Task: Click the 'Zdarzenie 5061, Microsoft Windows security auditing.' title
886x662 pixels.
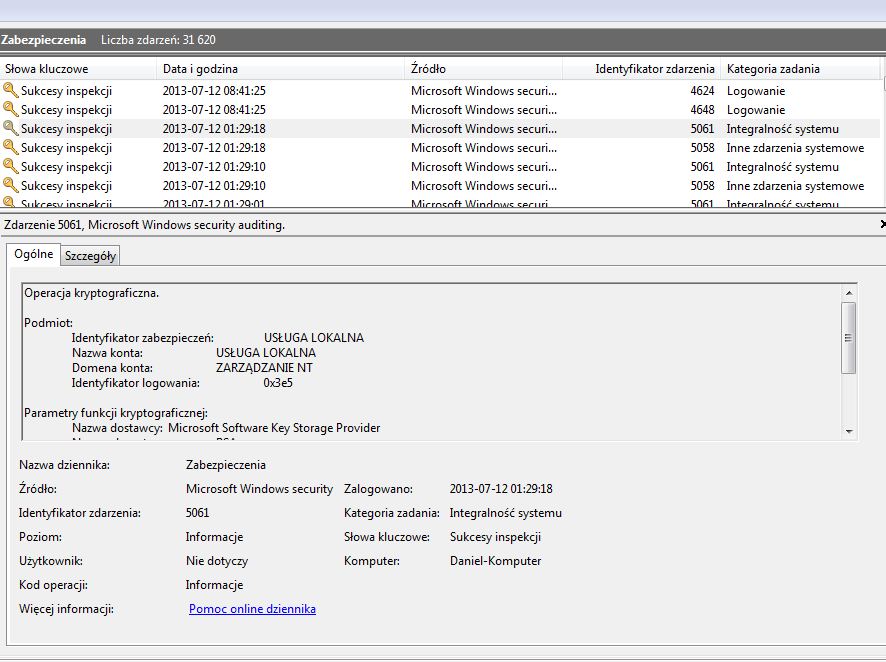Action: (x=144, y=225)
